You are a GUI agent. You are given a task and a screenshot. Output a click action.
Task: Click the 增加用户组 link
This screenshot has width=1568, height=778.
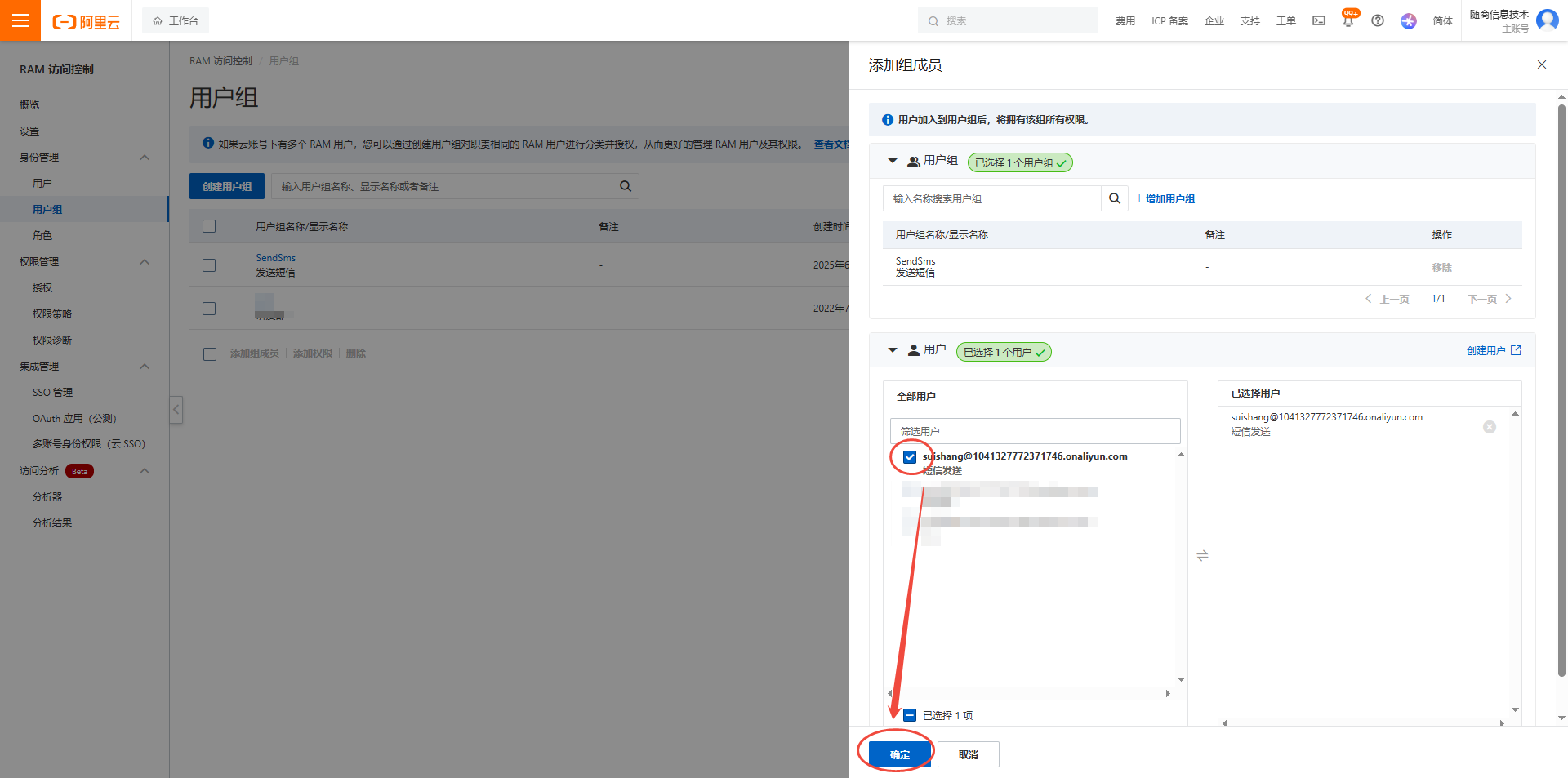point(1165,198)
